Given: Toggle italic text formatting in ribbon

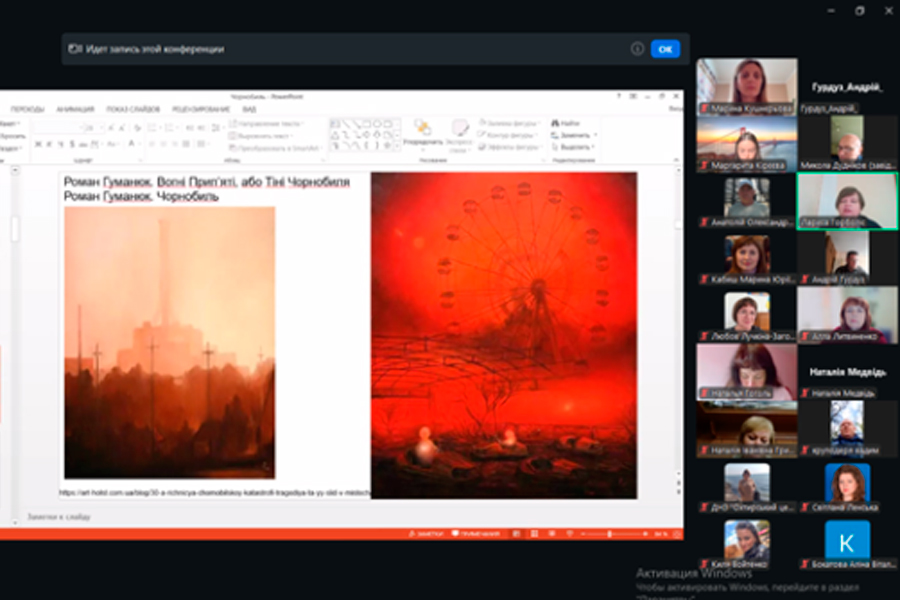Looking at the screenshot, I should pos(48,144).
